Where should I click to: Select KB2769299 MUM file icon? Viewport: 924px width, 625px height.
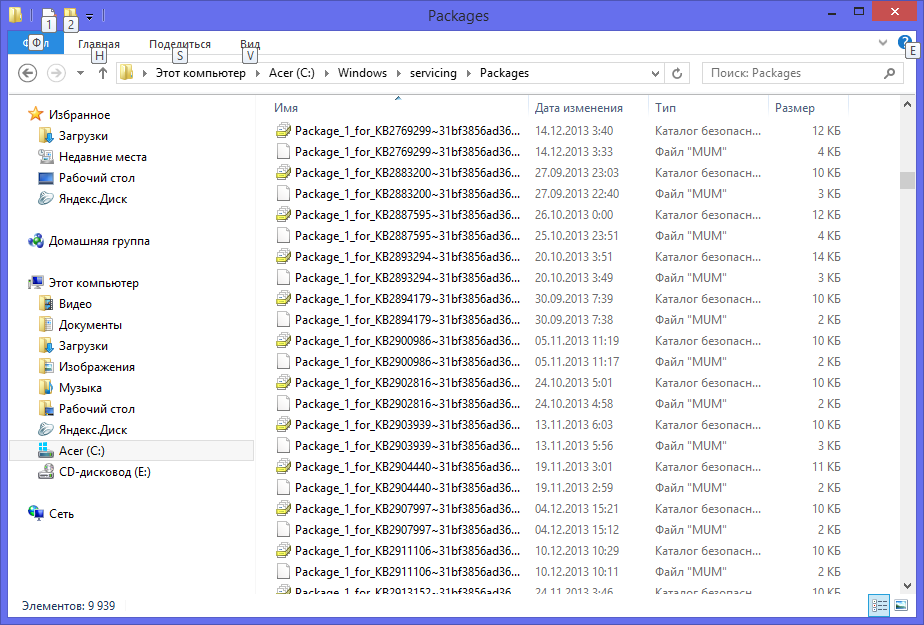point(283,152)
